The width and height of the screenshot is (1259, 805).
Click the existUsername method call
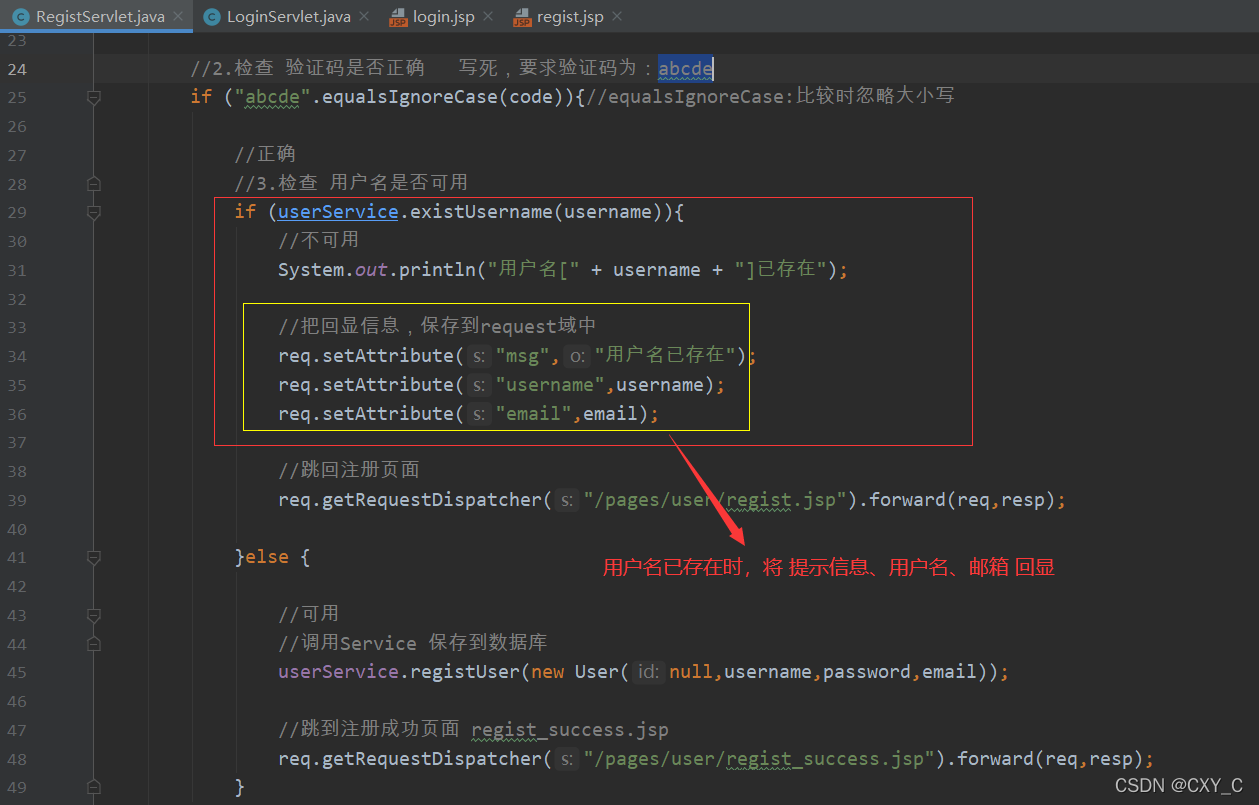point(481,212)
